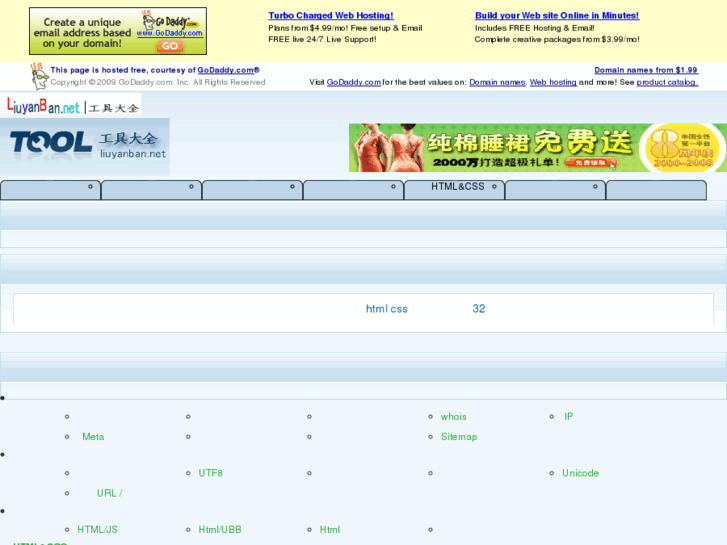Open Turbo Charged Web Hosting link

(331, 15)
